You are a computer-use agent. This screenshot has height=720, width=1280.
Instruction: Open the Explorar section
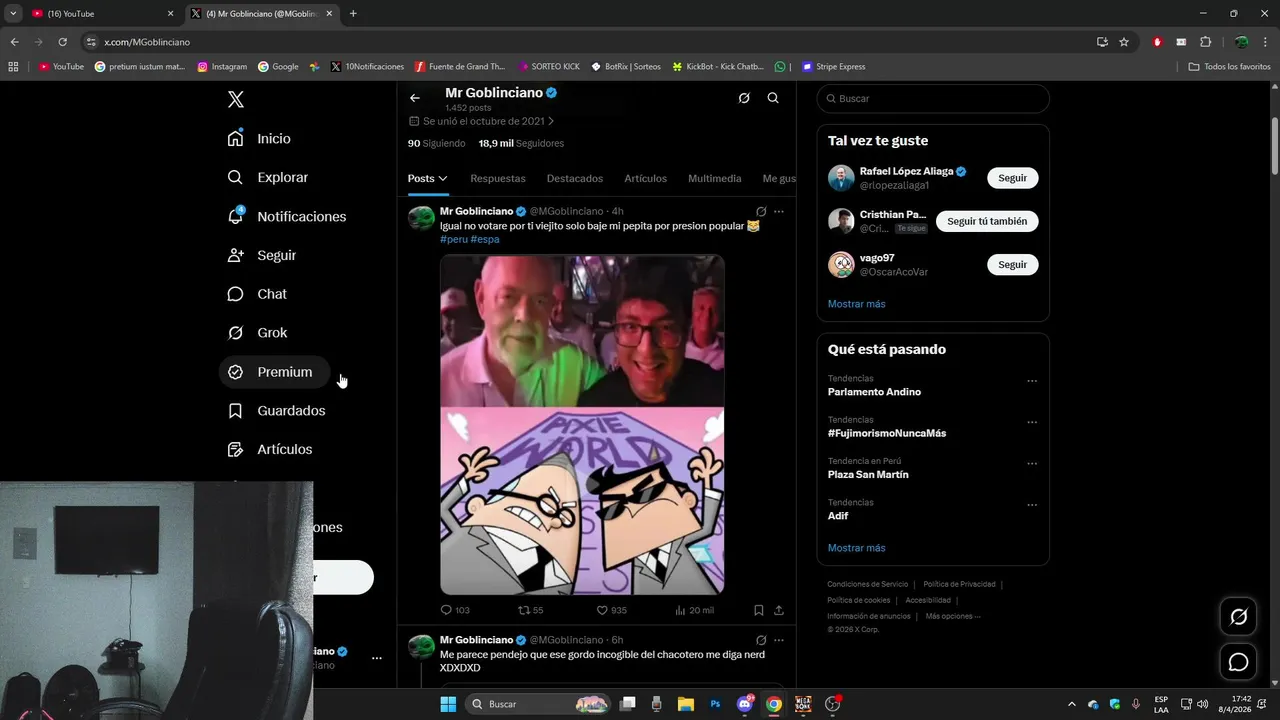pyautogui.click(x=268, y=178)
